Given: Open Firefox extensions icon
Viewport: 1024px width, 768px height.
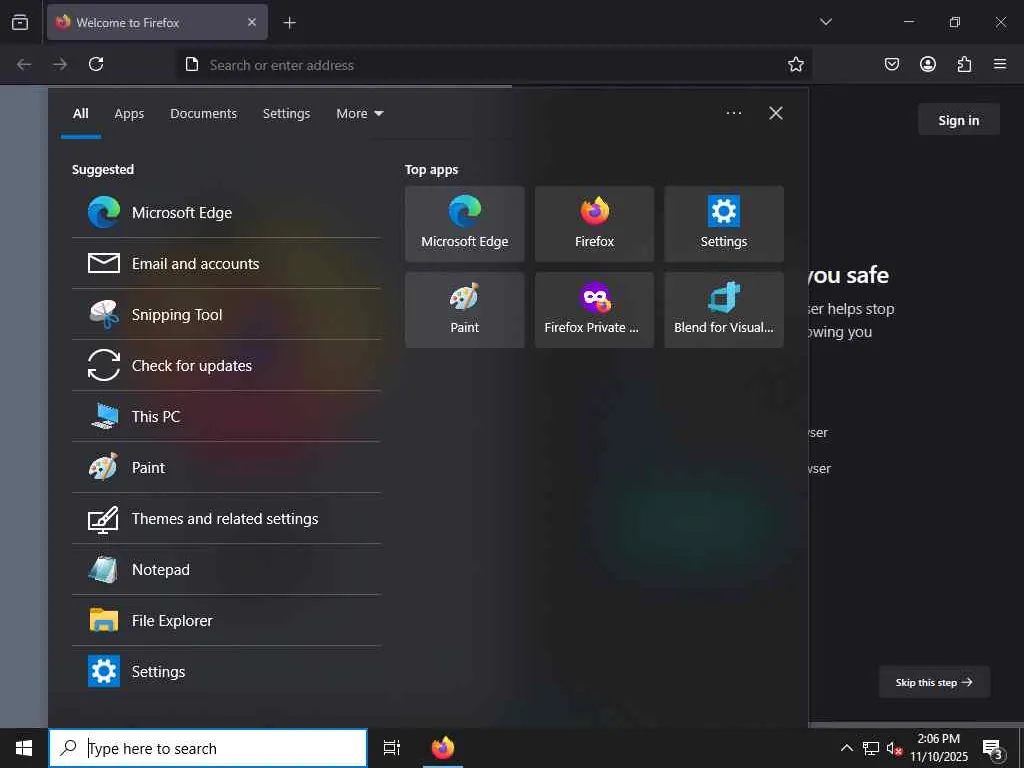Looking at the screenshot, I should click(x=964, y=64).
